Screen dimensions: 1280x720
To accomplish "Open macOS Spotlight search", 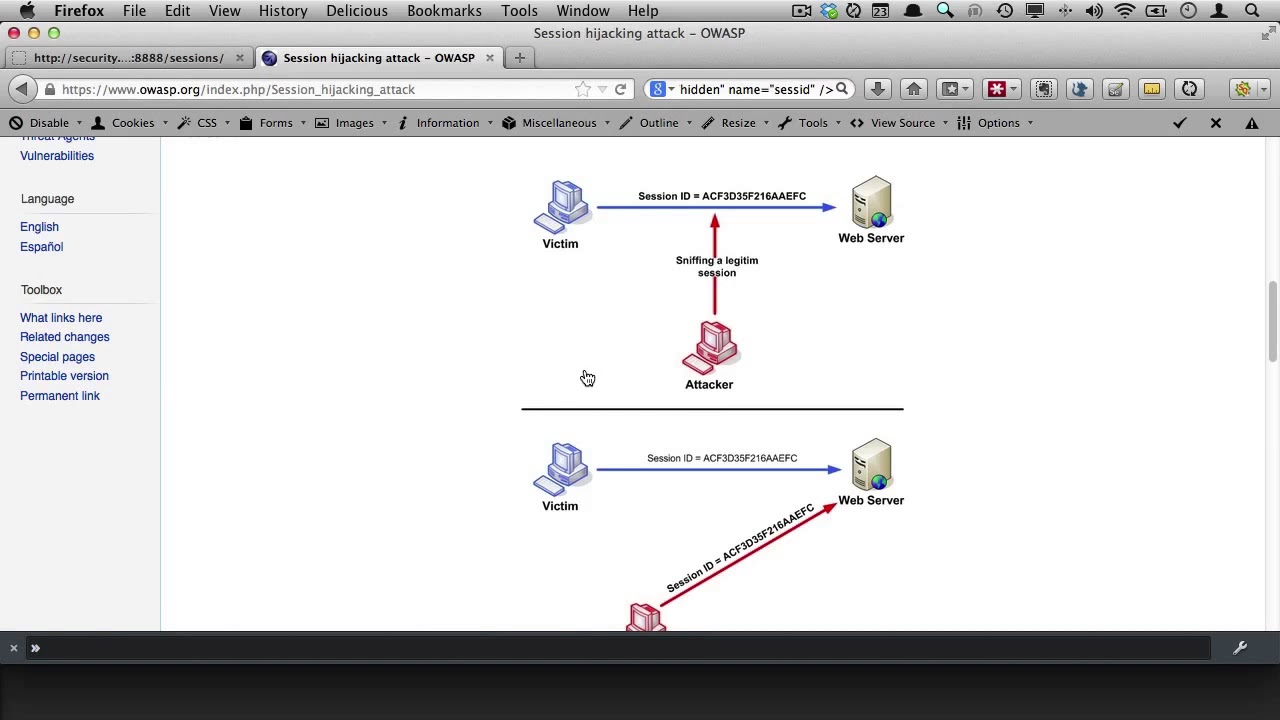I will point(1252,11).
